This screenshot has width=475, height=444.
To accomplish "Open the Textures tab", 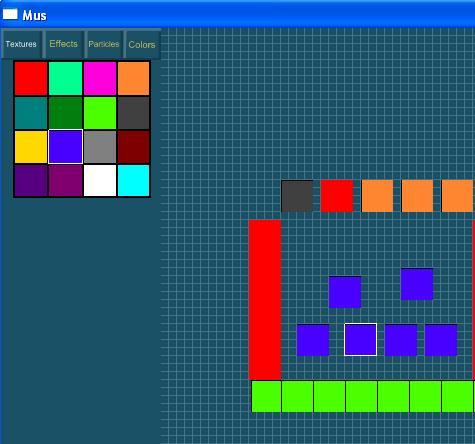I will coord(21,44).
